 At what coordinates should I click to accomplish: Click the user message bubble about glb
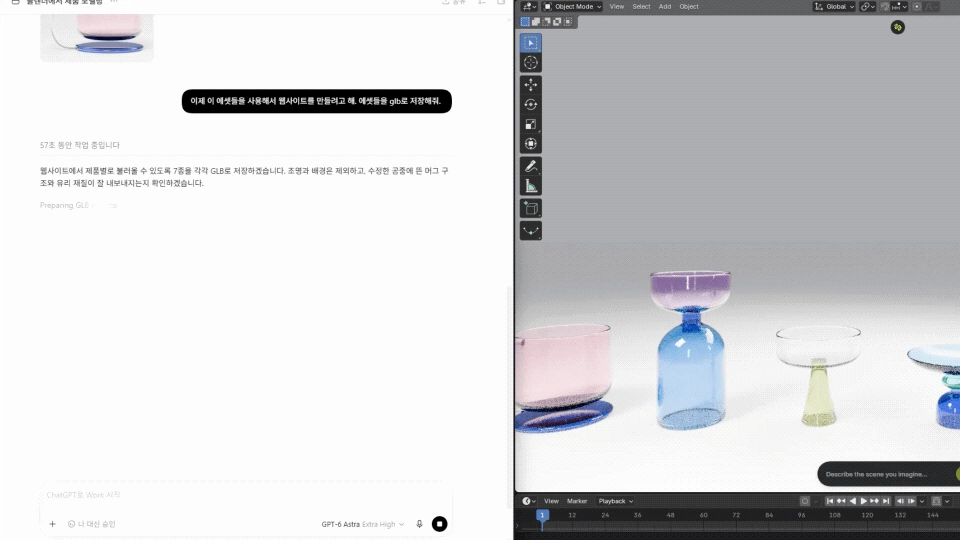coord(317,101)
